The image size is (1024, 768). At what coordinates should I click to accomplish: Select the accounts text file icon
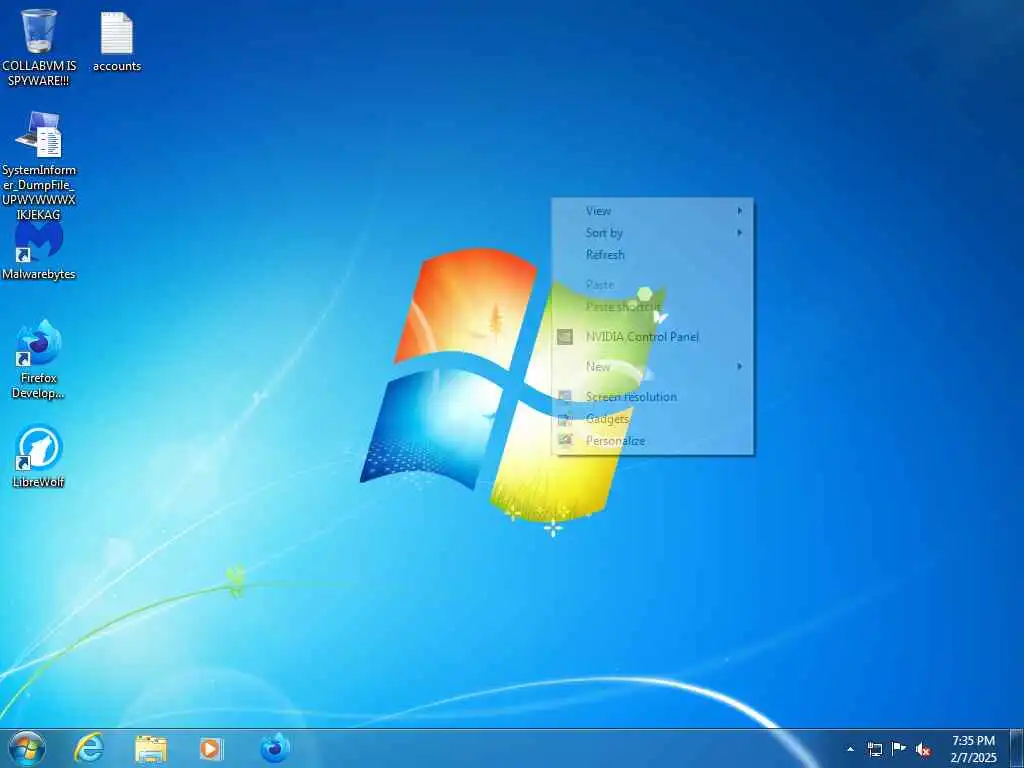pos(117,40)
